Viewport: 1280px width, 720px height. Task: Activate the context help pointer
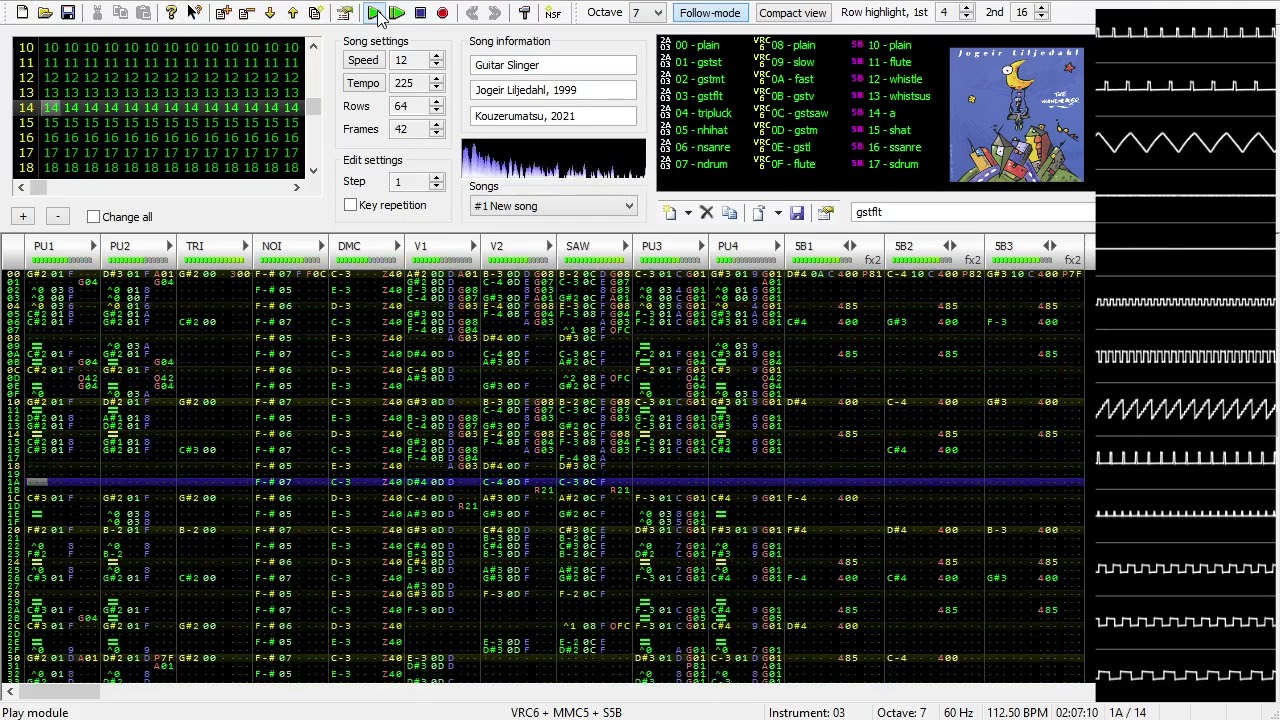click(194, 13)
